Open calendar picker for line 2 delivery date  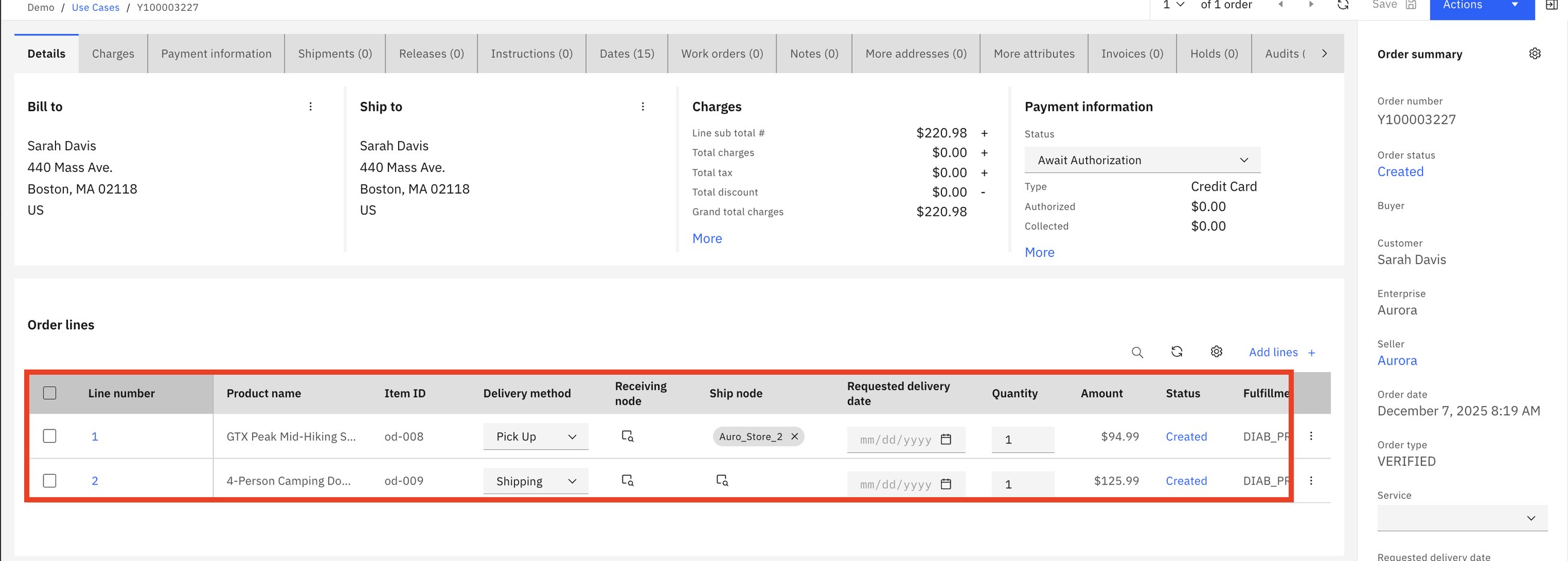point(946,484)
